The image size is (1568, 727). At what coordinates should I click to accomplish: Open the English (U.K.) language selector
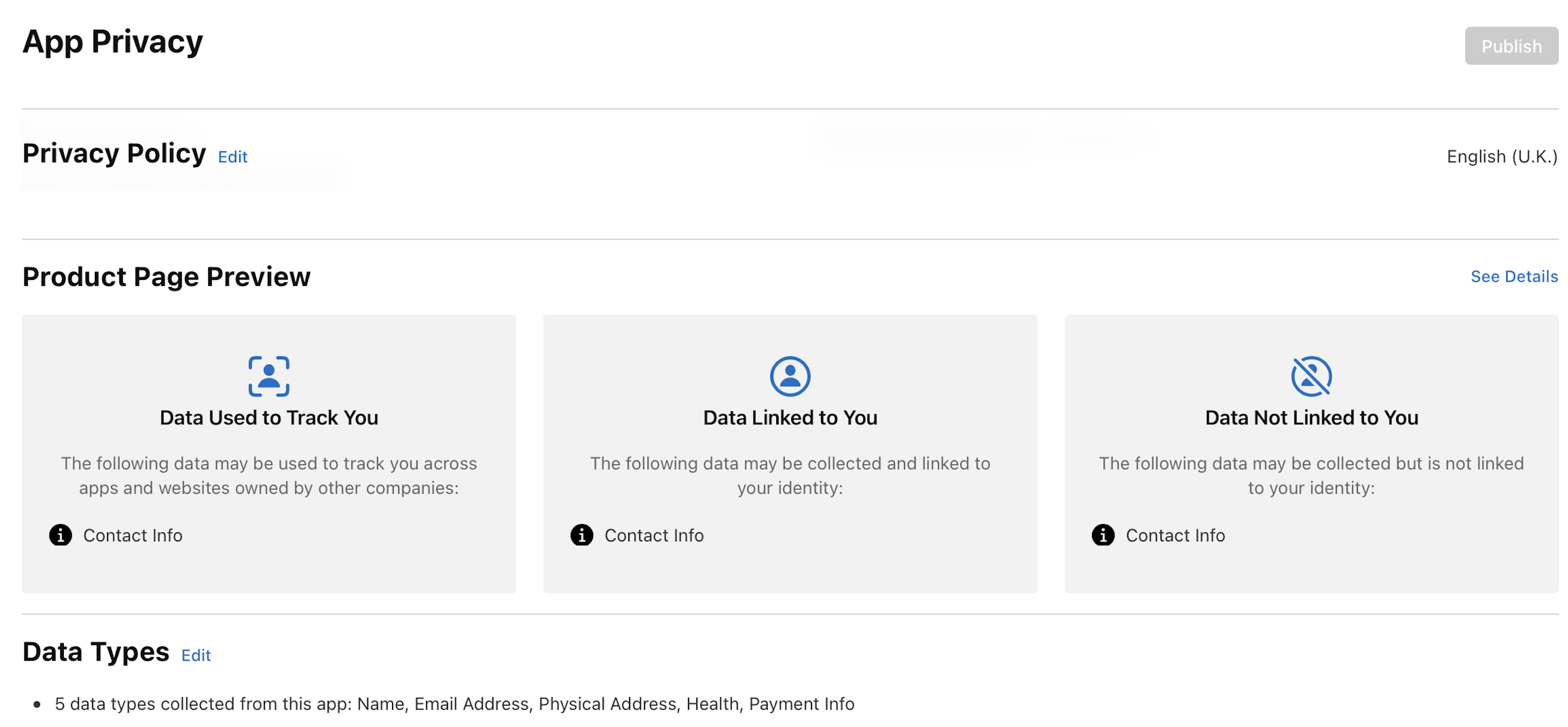coord(1501,156)
